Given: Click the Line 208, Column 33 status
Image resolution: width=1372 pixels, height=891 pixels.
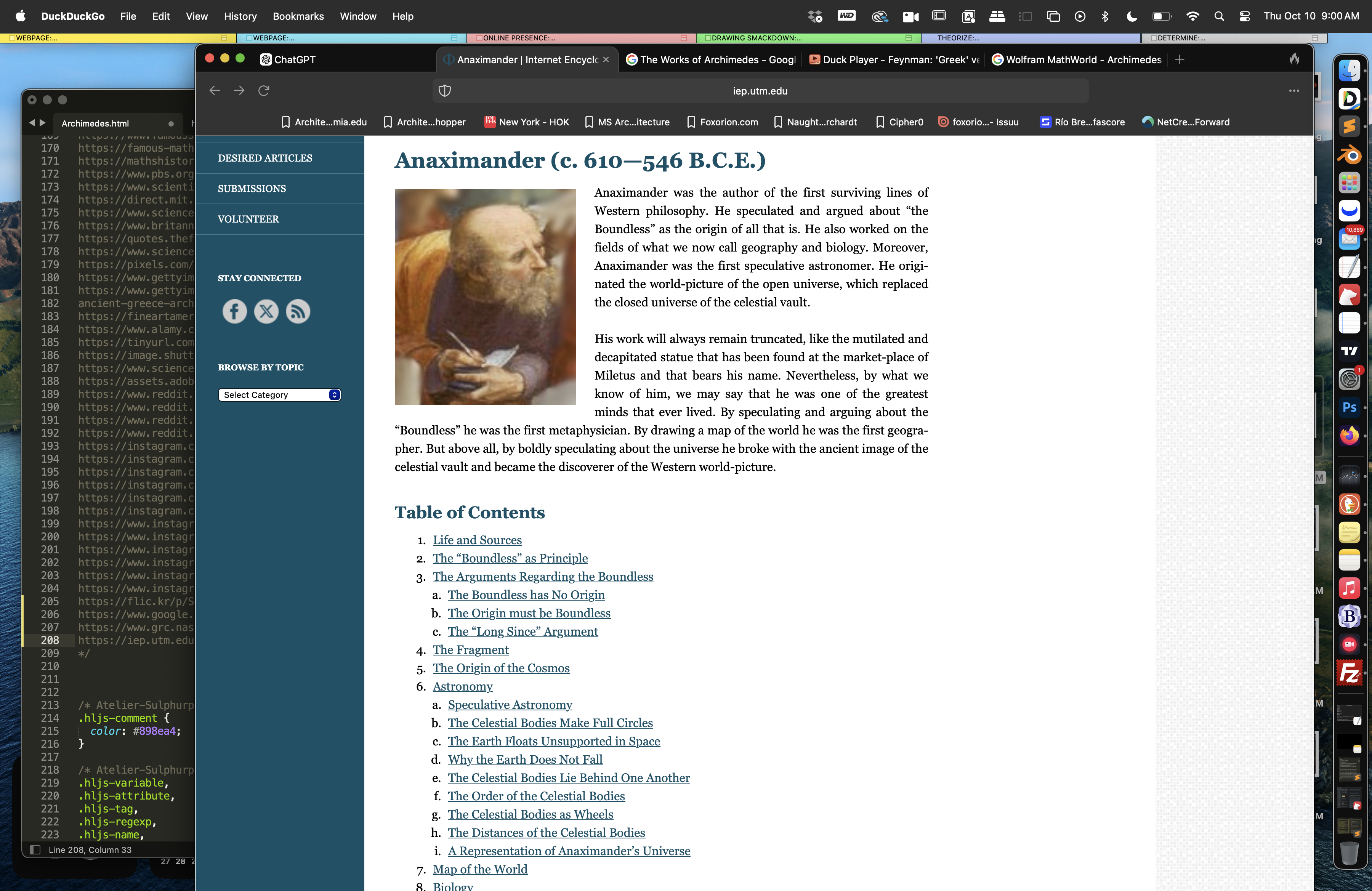Looking at the screenshot, I should point(90,849).
